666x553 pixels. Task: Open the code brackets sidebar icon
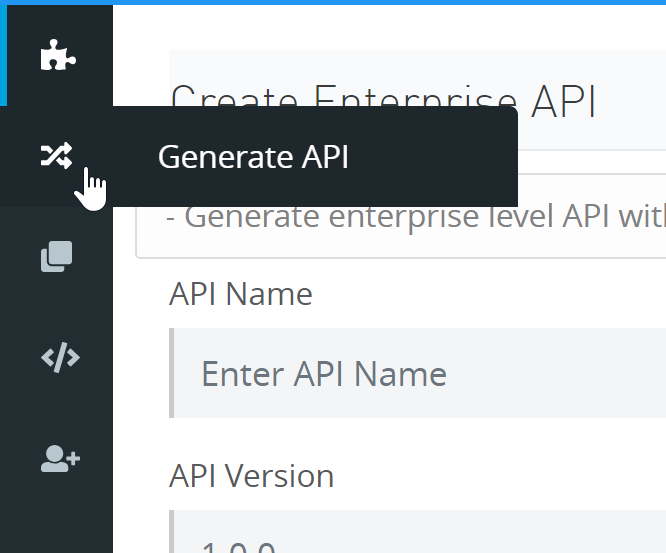(x=60, y=358)
